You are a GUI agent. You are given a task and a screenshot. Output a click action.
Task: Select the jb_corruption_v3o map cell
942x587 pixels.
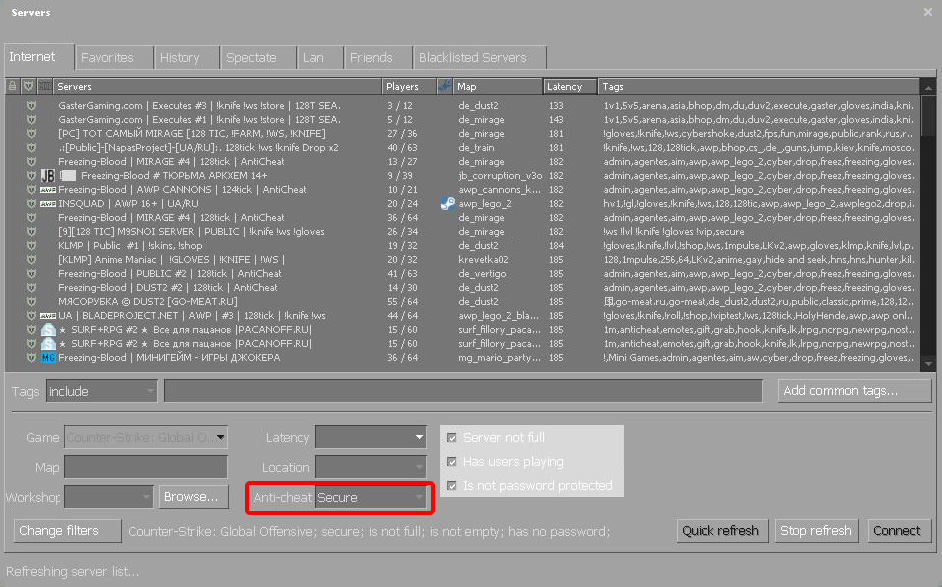click(x=500, y=175)
